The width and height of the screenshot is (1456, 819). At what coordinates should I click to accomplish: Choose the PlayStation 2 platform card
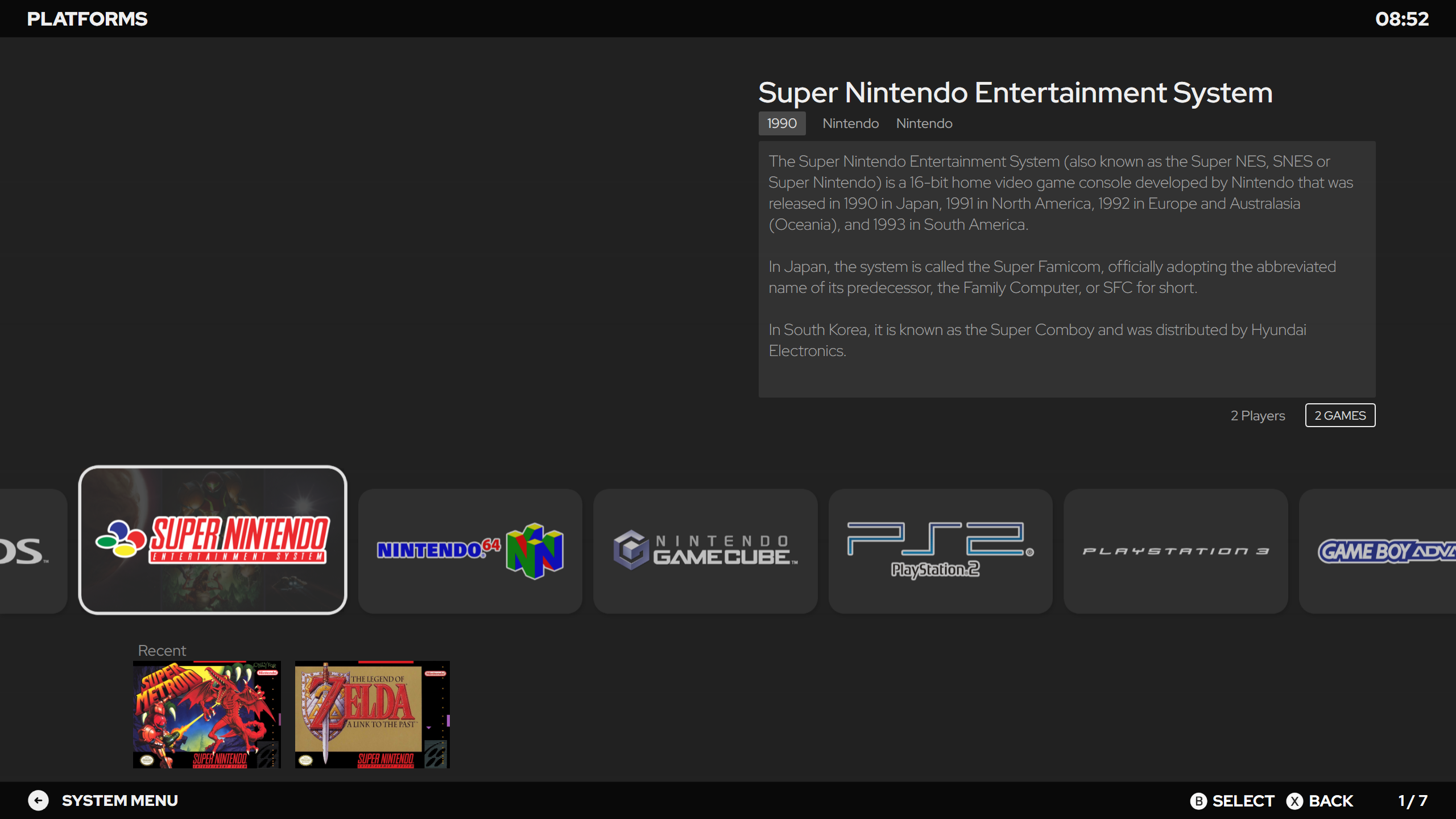[x=941, y=551]
